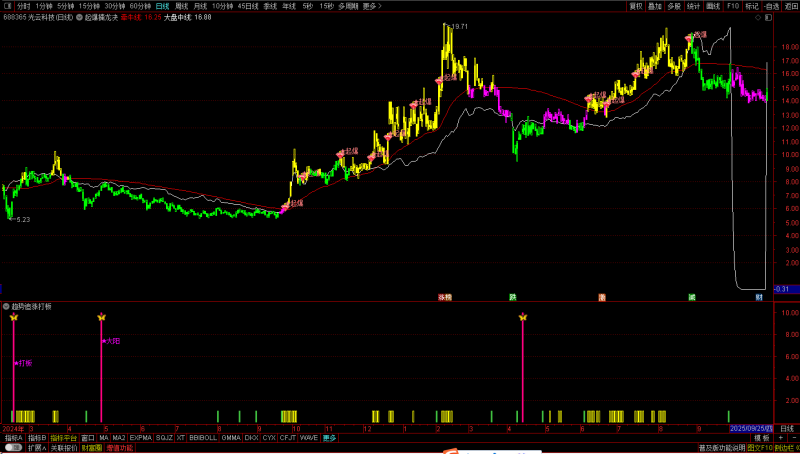Image resolution: width=800 pixels, height=454 pixels.
Task: Click the panel icon under 自选 button
Action: coord(770,17)
